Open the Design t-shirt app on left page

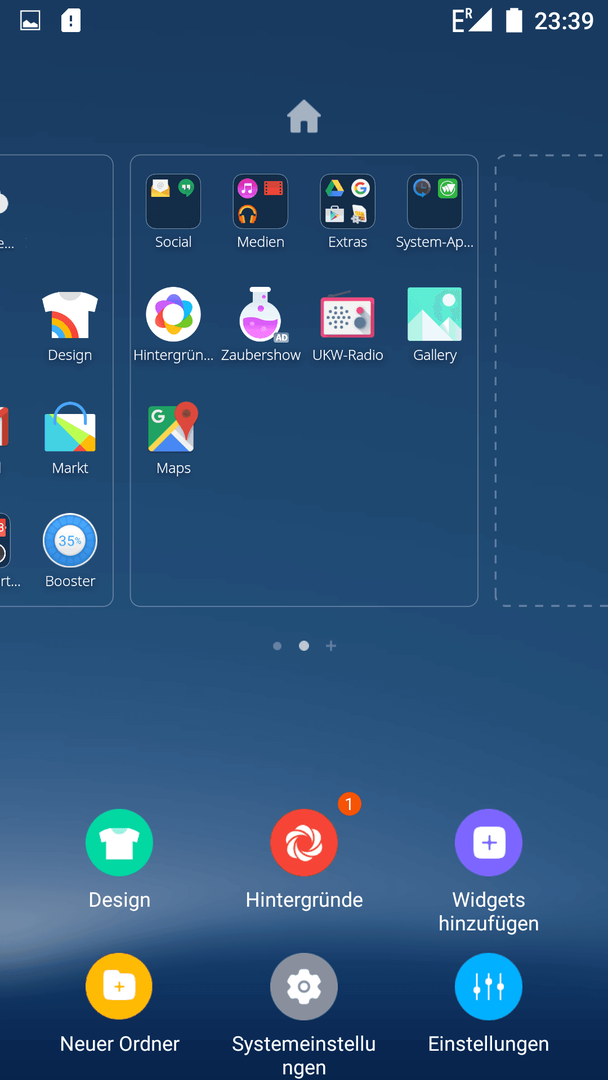70,314
